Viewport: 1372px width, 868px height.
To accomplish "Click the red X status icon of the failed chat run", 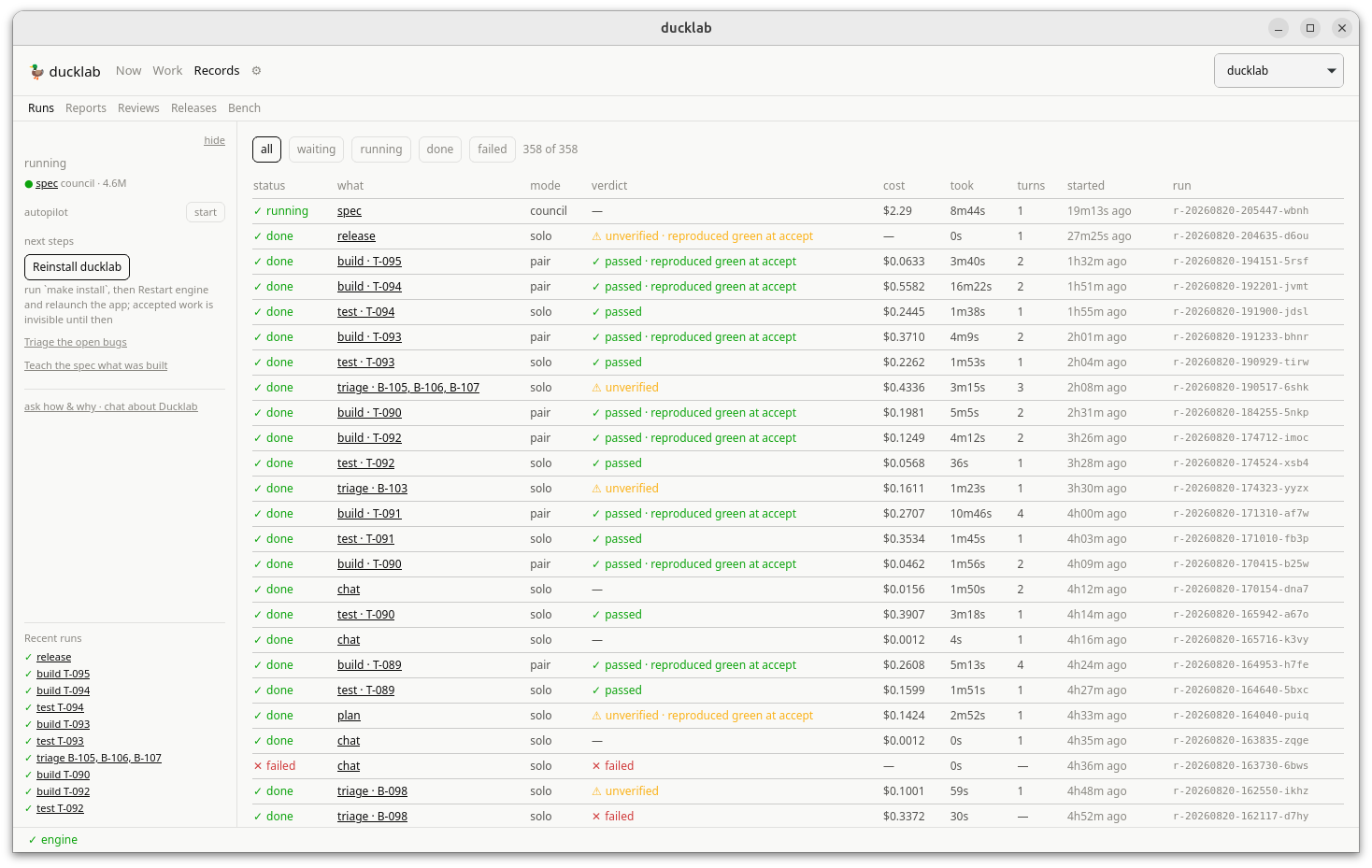I will [x=258, y=766].
